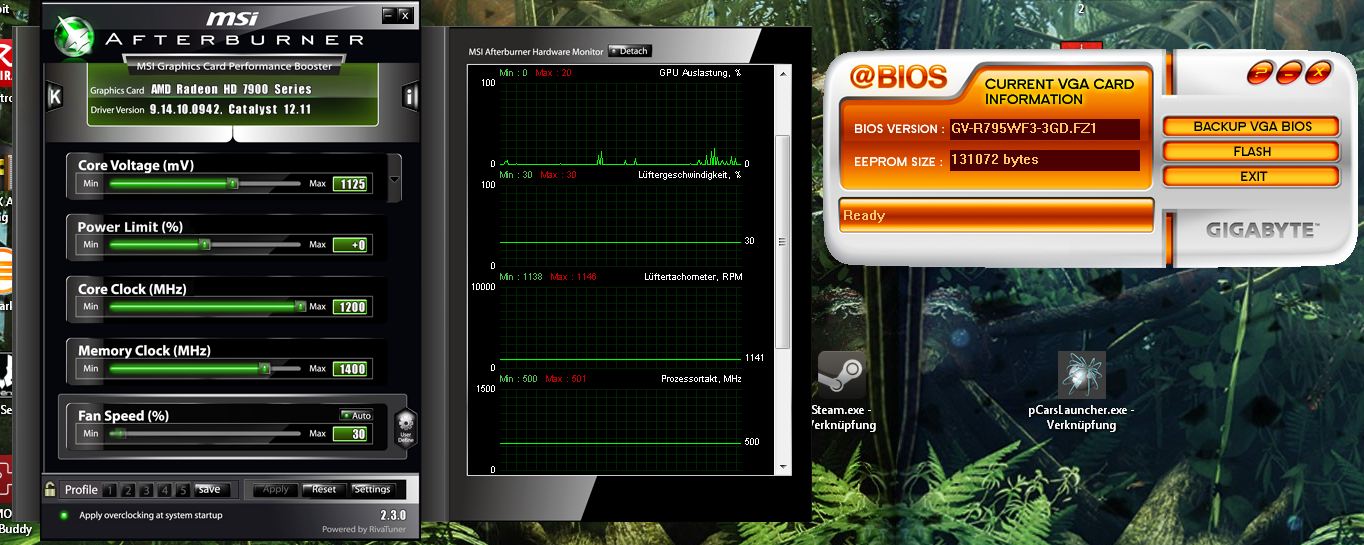Select profile slot 5

coord(182,490)
